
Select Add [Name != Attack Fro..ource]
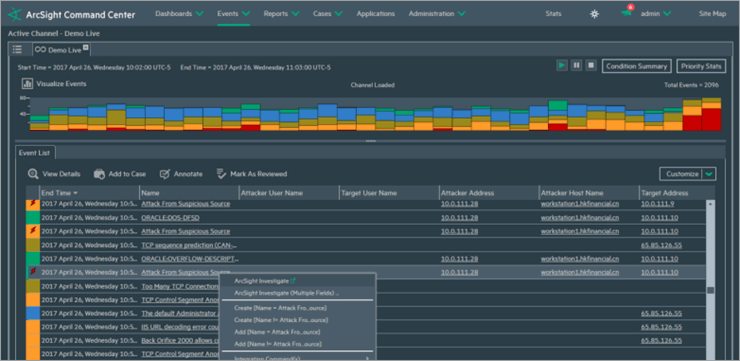[278, 344]
